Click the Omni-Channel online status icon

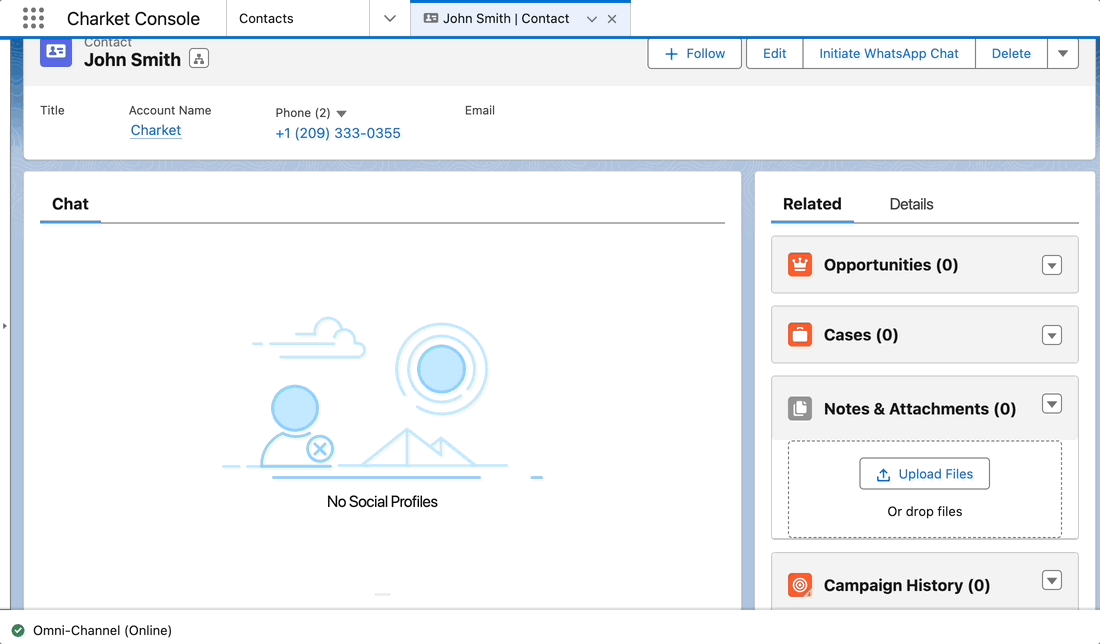tap(18, 630)
